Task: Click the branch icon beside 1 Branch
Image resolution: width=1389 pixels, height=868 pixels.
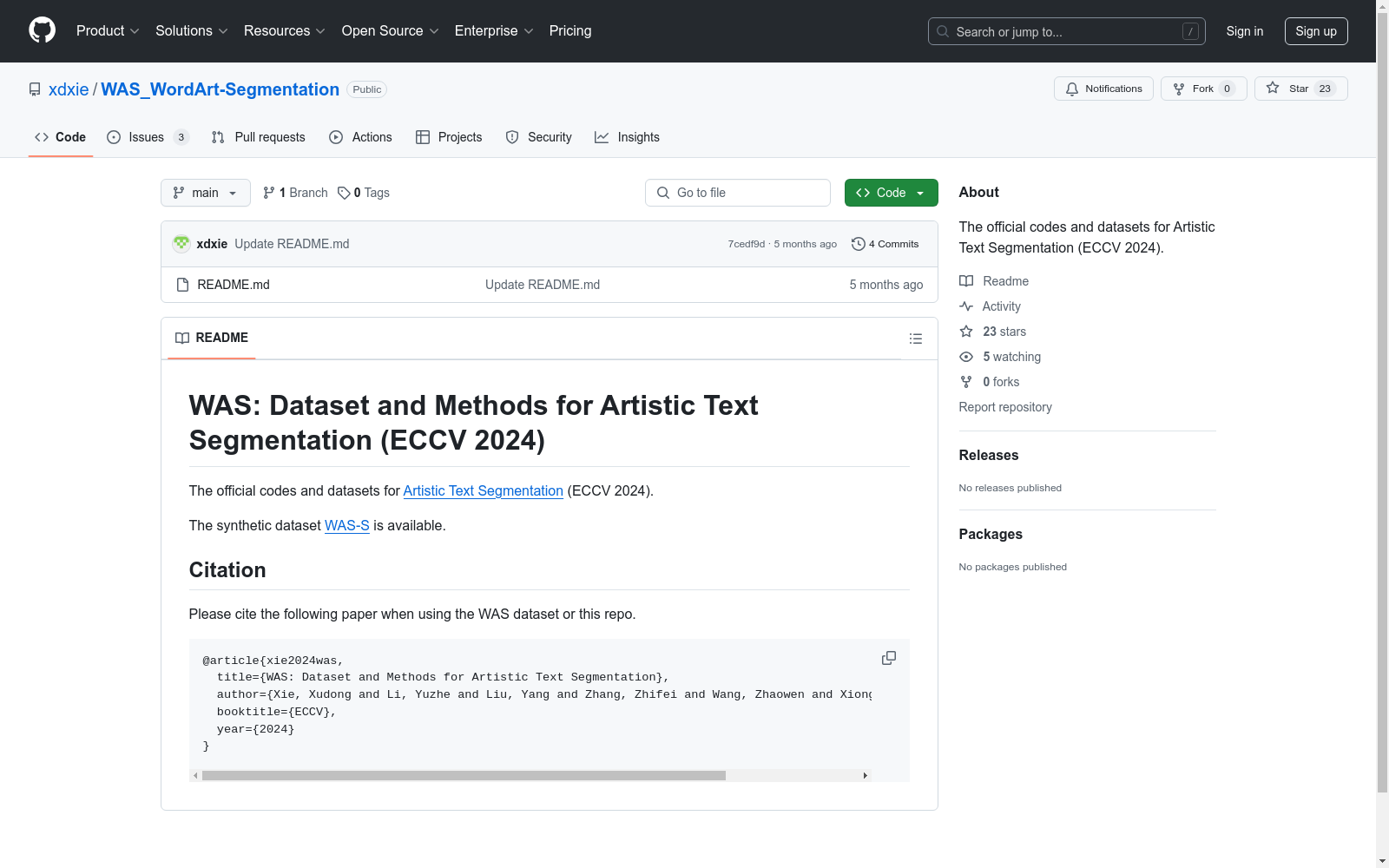Action: (269, 193)
